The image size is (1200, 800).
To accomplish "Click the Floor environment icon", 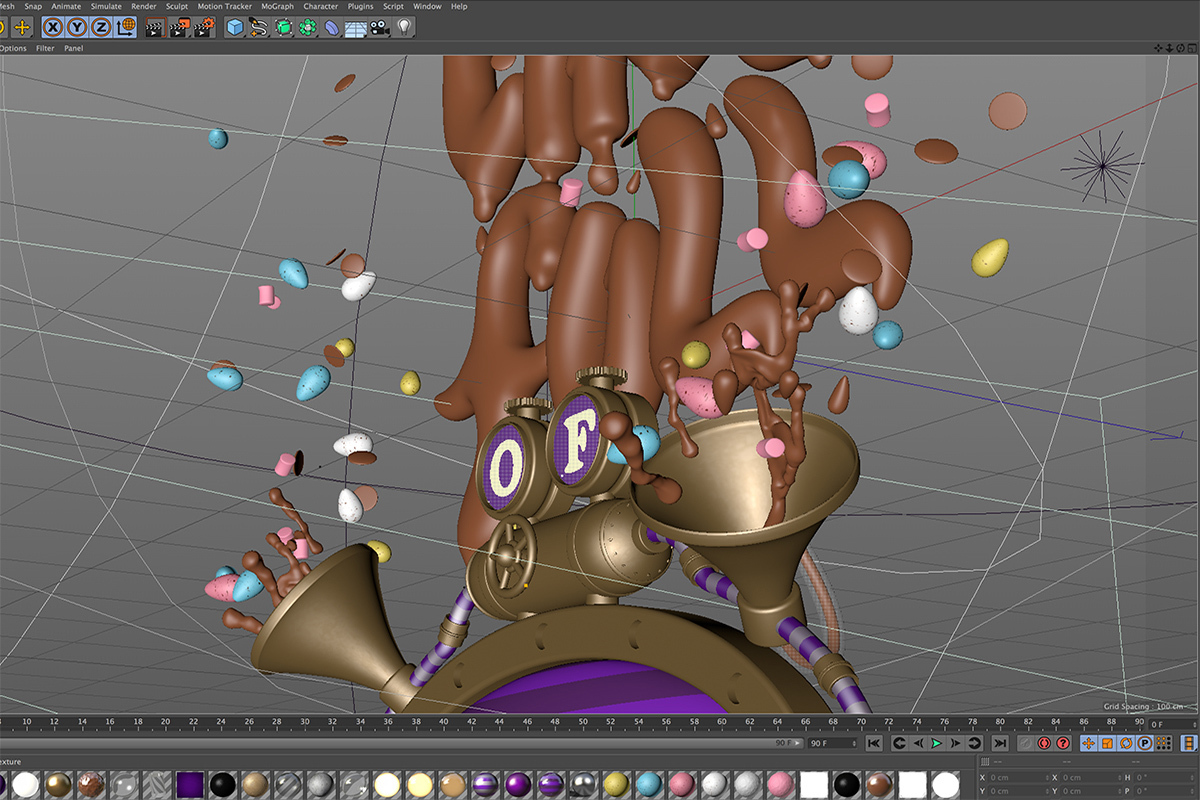I will pos(356,28).
